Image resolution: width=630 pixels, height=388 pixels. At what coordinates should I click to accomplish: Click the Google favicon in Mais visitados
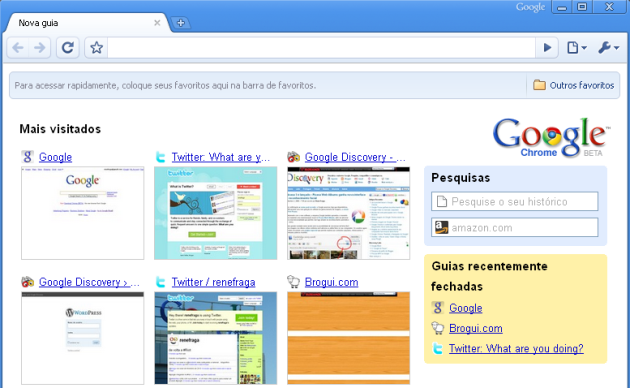(x=28, y=157)
